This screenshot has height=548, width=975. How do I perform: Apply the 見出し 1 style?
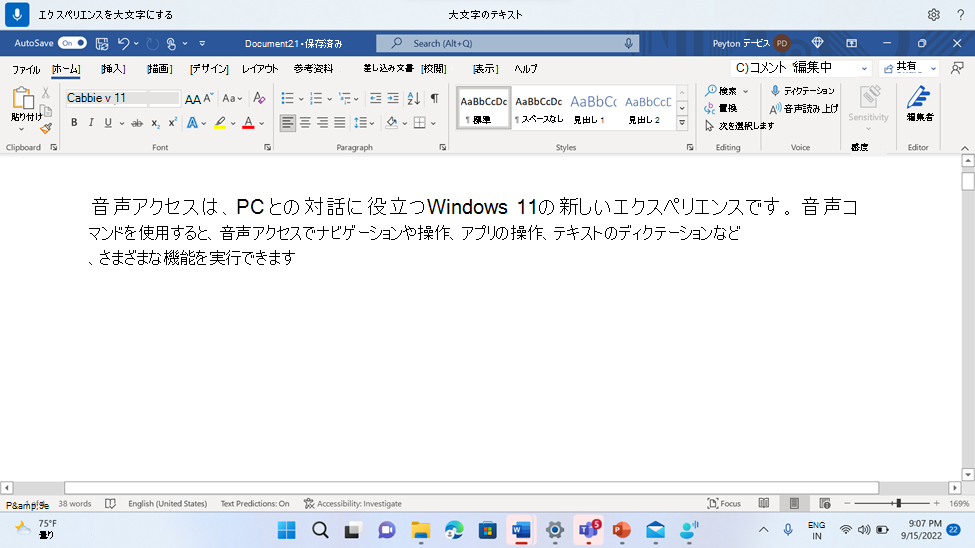coord(593,108)
